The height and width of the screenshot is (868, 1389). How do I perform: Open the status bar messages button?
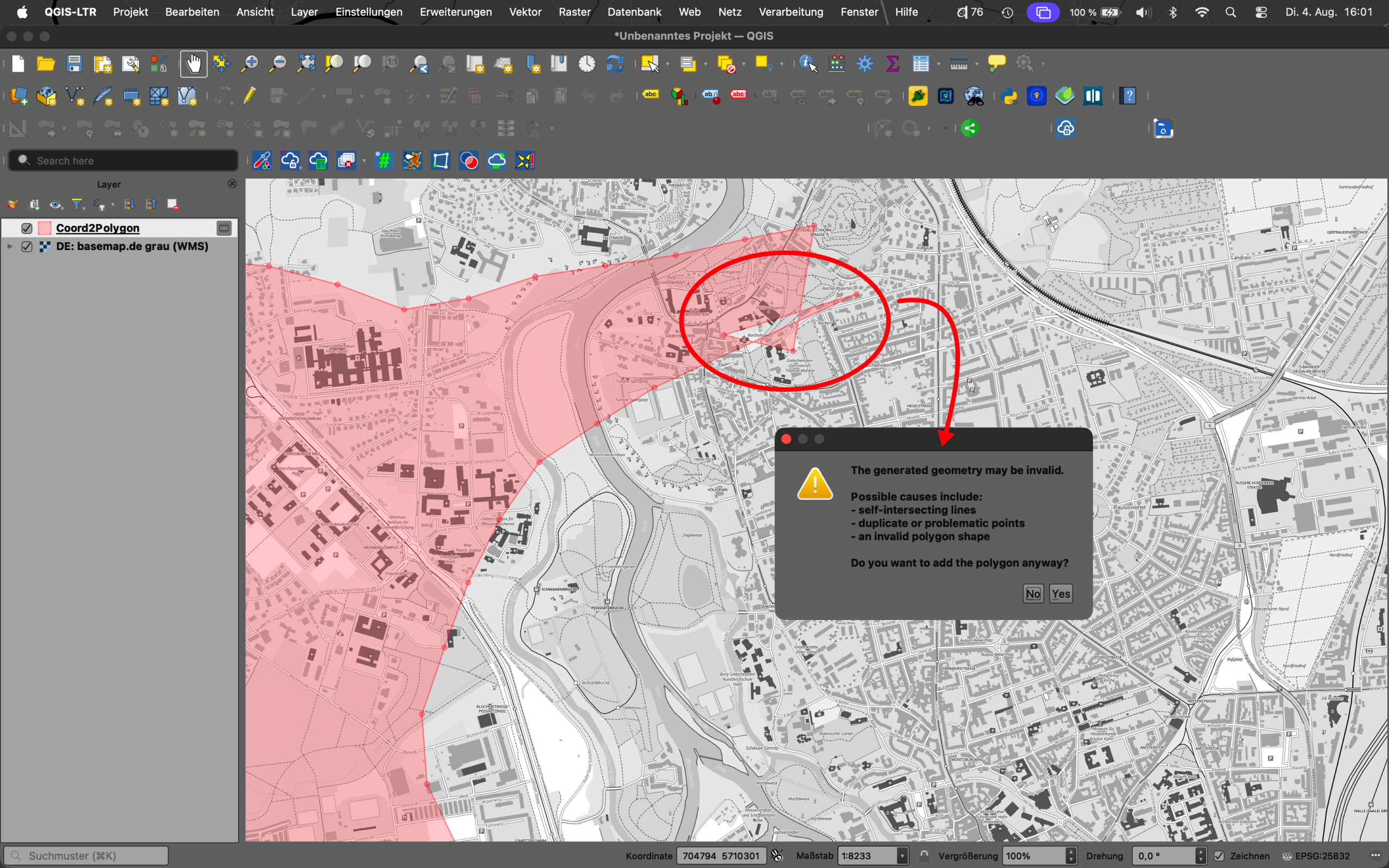1375,856
